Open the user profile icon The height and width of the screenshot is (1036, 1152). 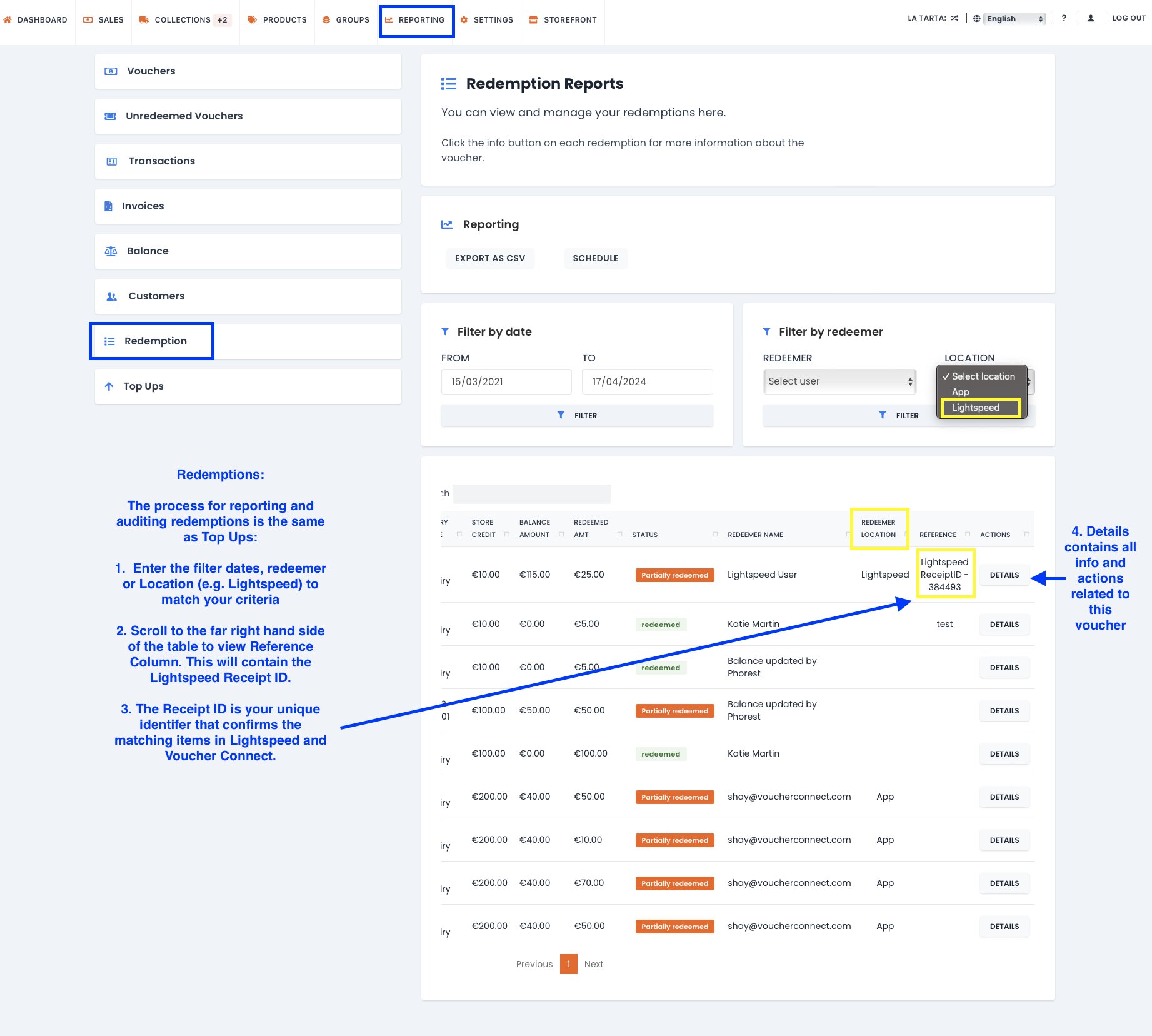(1091, 18)
